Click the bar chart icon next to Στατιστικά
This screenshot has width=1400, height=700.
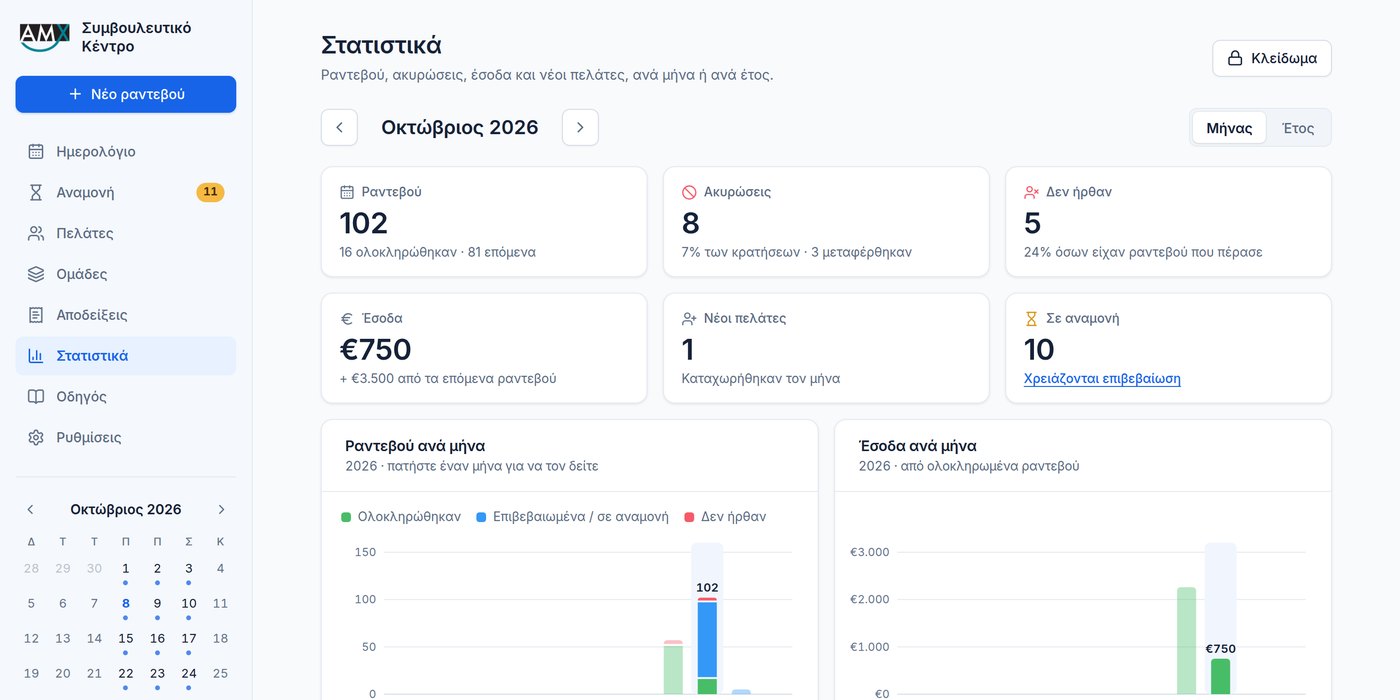click(36, 356)
